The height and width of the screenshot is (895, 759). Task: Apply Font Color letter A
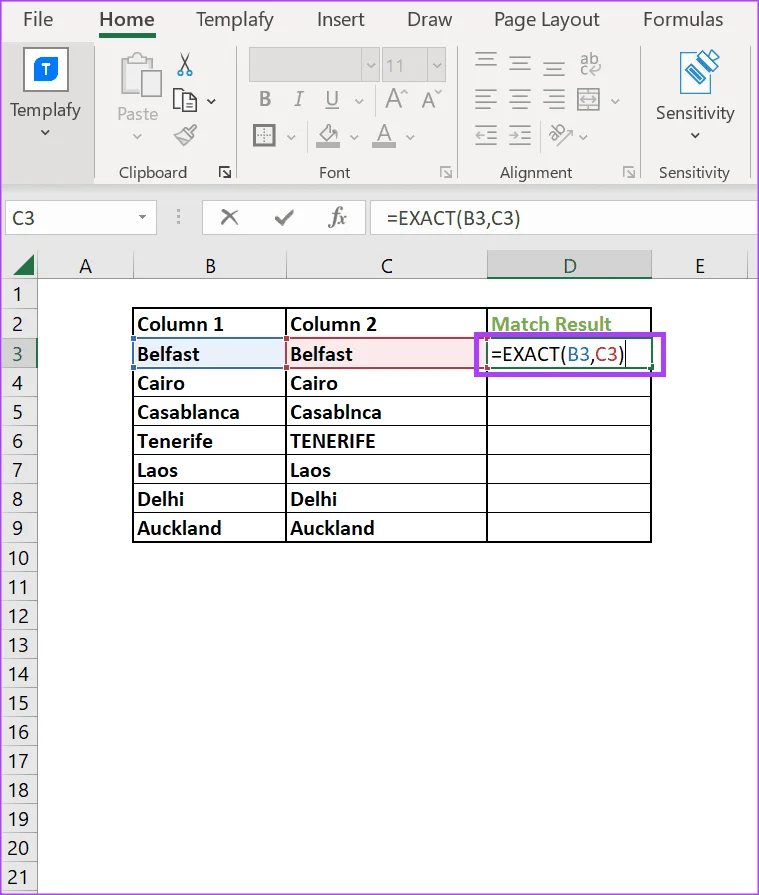point(384,136)
